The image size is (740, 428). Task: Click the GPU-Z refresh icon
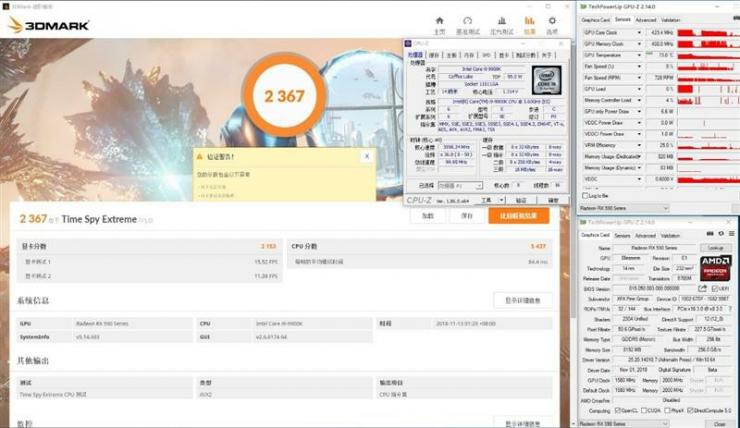pyautogui.click(x=721, y=234)
